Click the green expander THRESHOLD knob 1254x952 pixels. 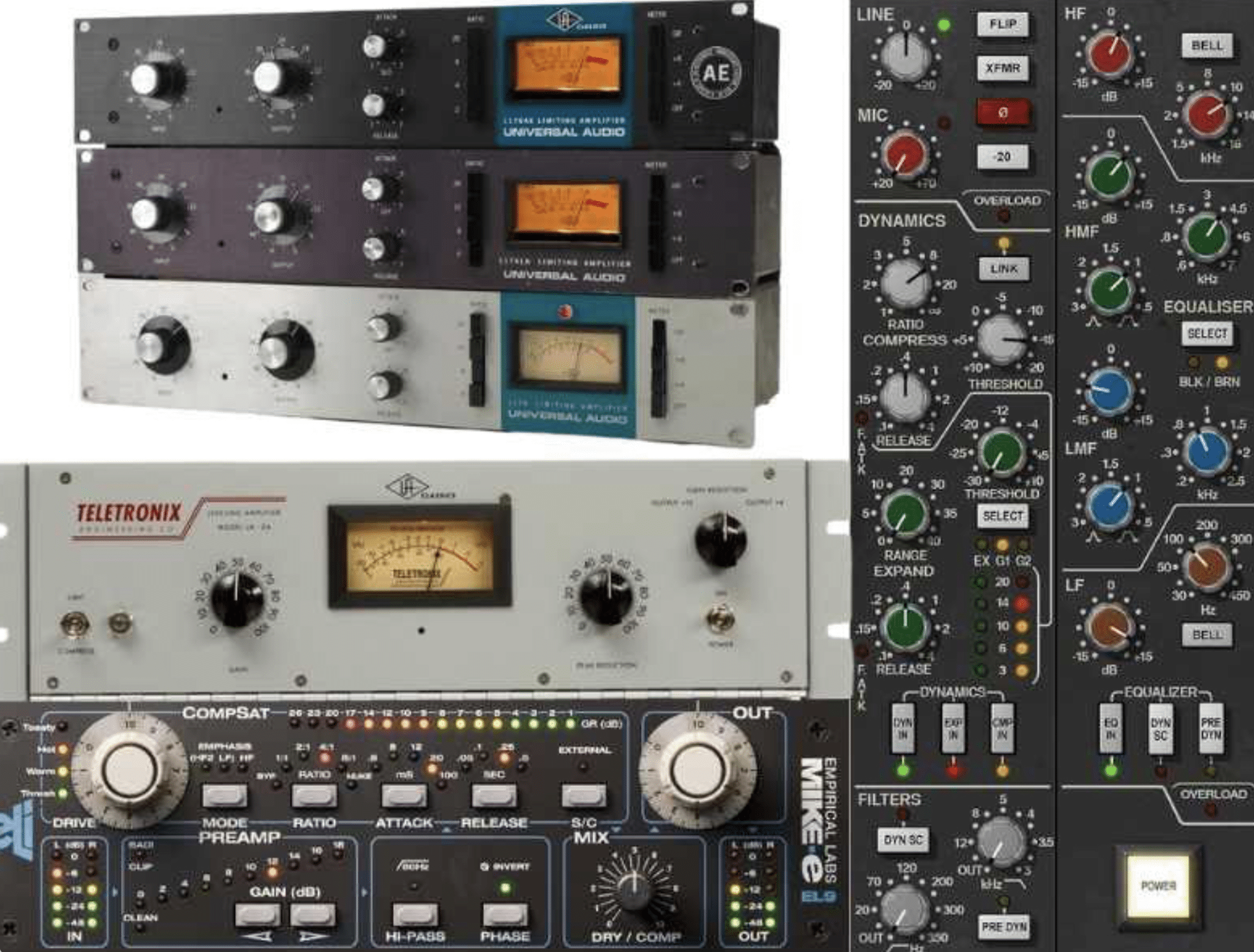click(x=1001, y=452)
